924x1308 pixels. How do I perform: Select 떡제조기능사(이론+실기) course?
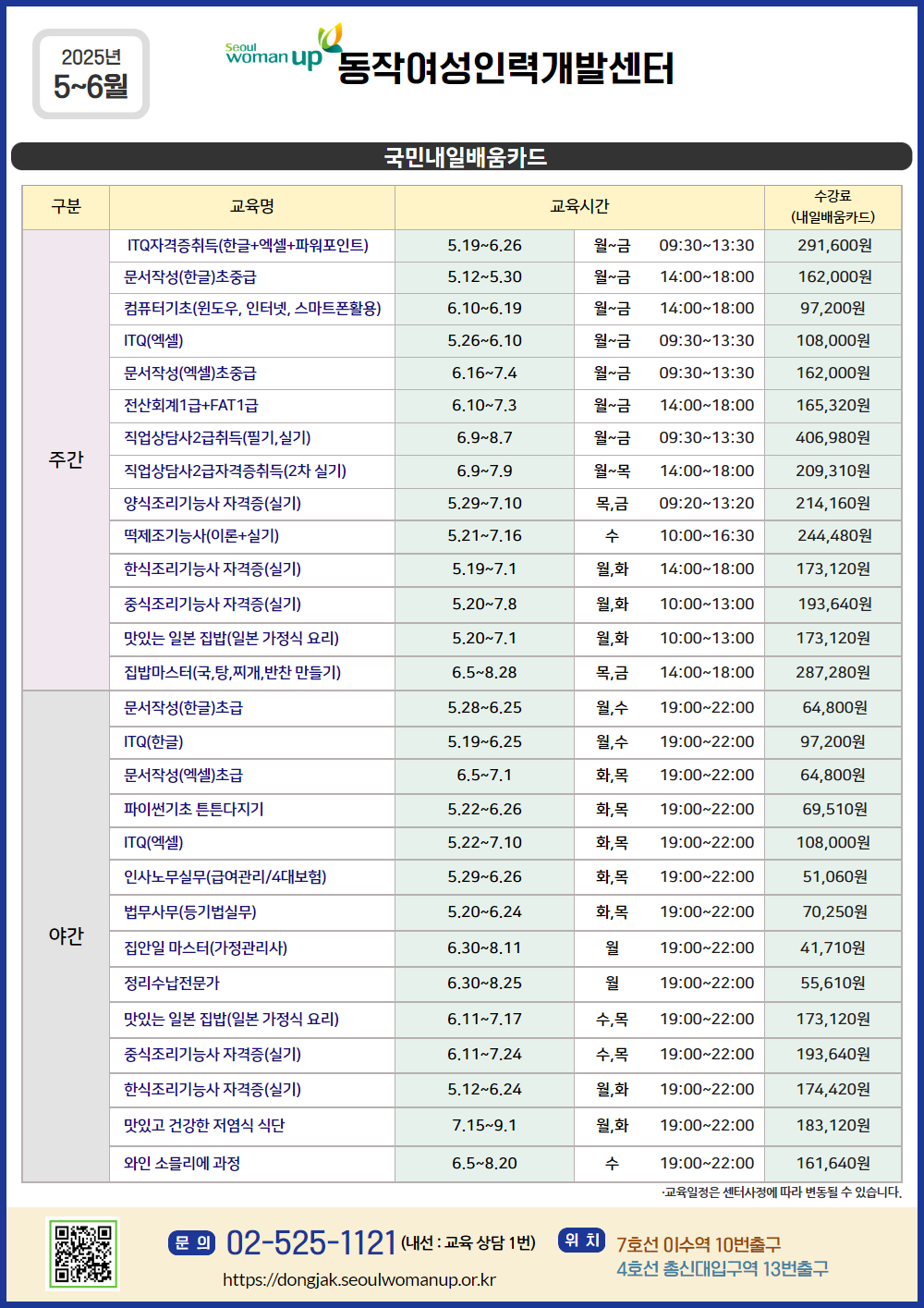tap(201, 536)
